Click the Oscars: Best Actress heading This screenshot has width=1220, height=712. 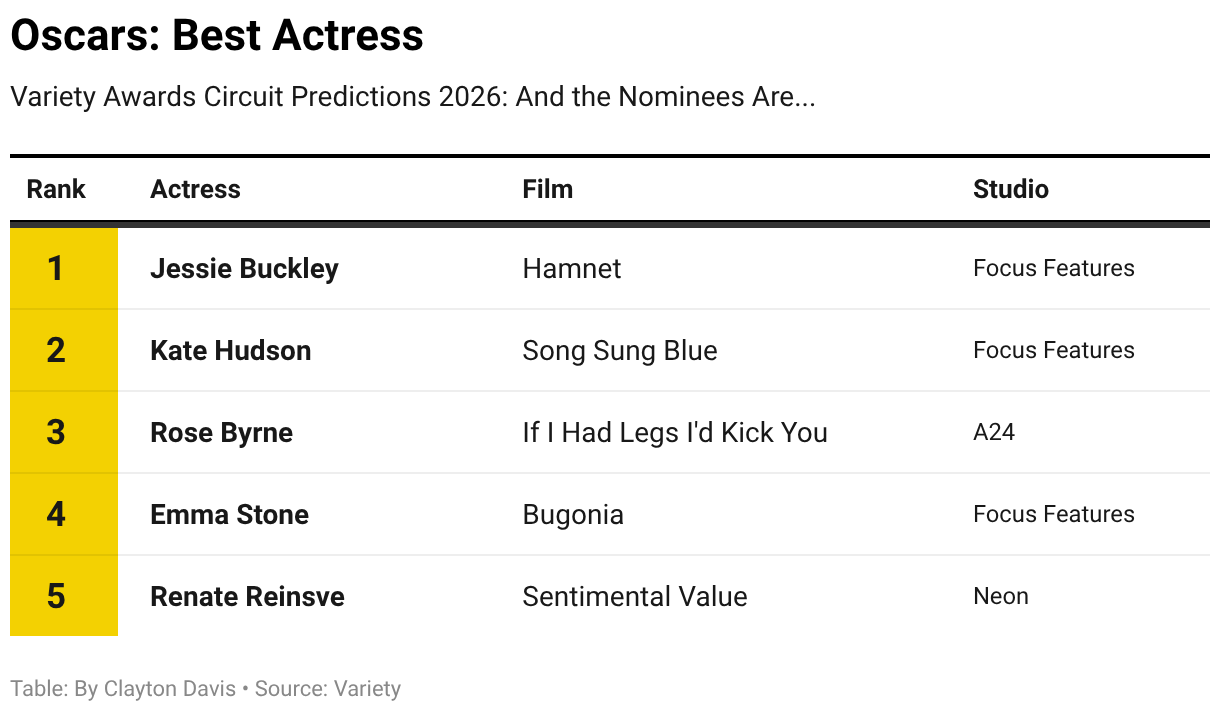pyautogui.click(x=217, y=36)
